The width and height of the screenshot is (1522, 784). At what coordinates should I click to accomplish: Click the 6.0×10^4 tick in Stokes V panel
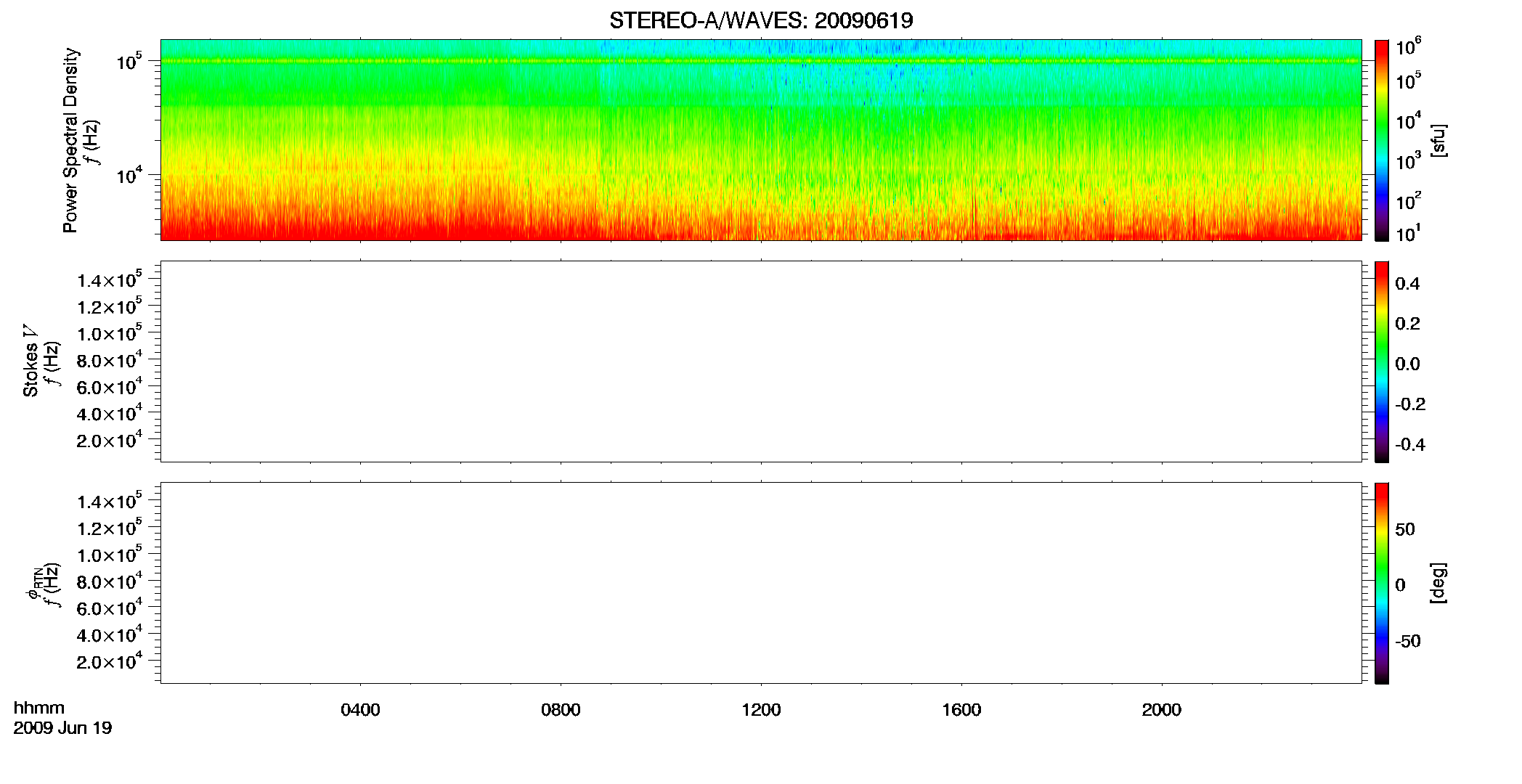110,385
